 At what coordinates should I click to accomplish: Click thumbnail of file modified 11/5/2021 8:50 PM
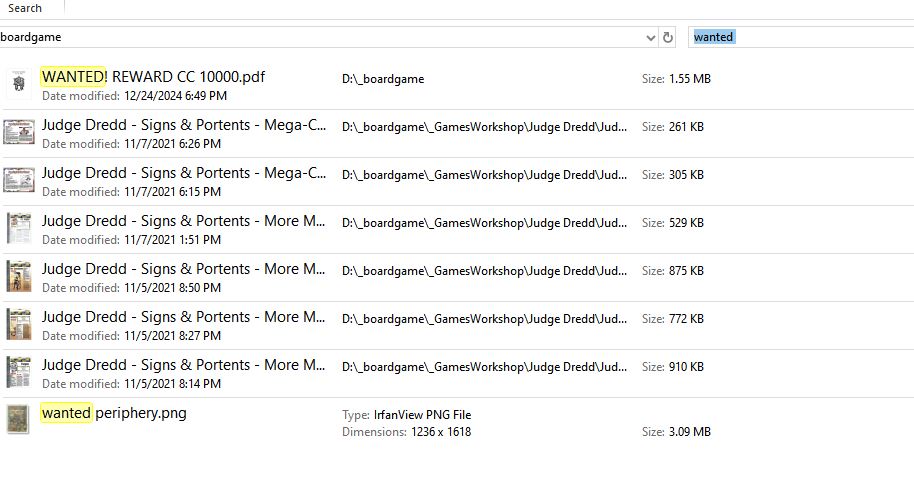pyautogui.click(x=19, y=276)
